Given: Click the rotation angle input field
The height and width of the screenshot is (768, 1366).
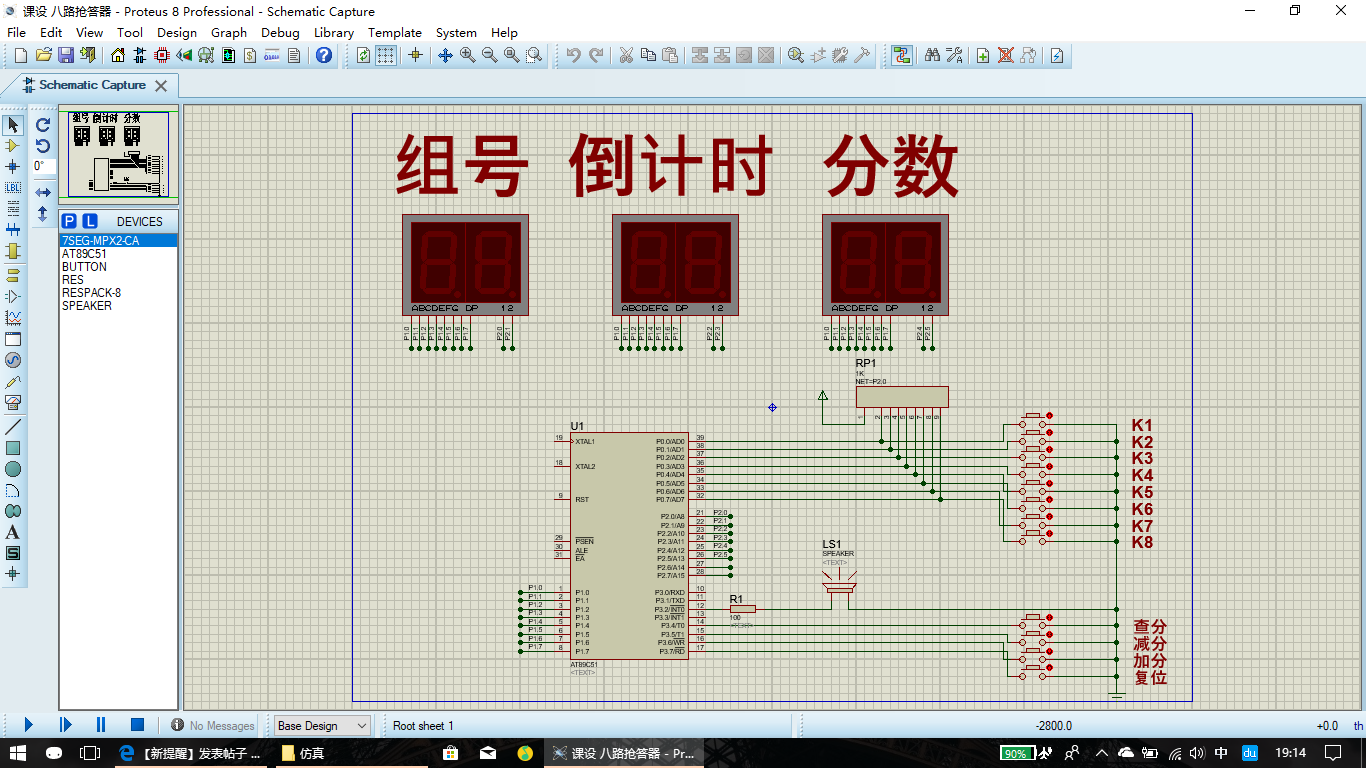Looking at the screenshot, I should [44, 167].
